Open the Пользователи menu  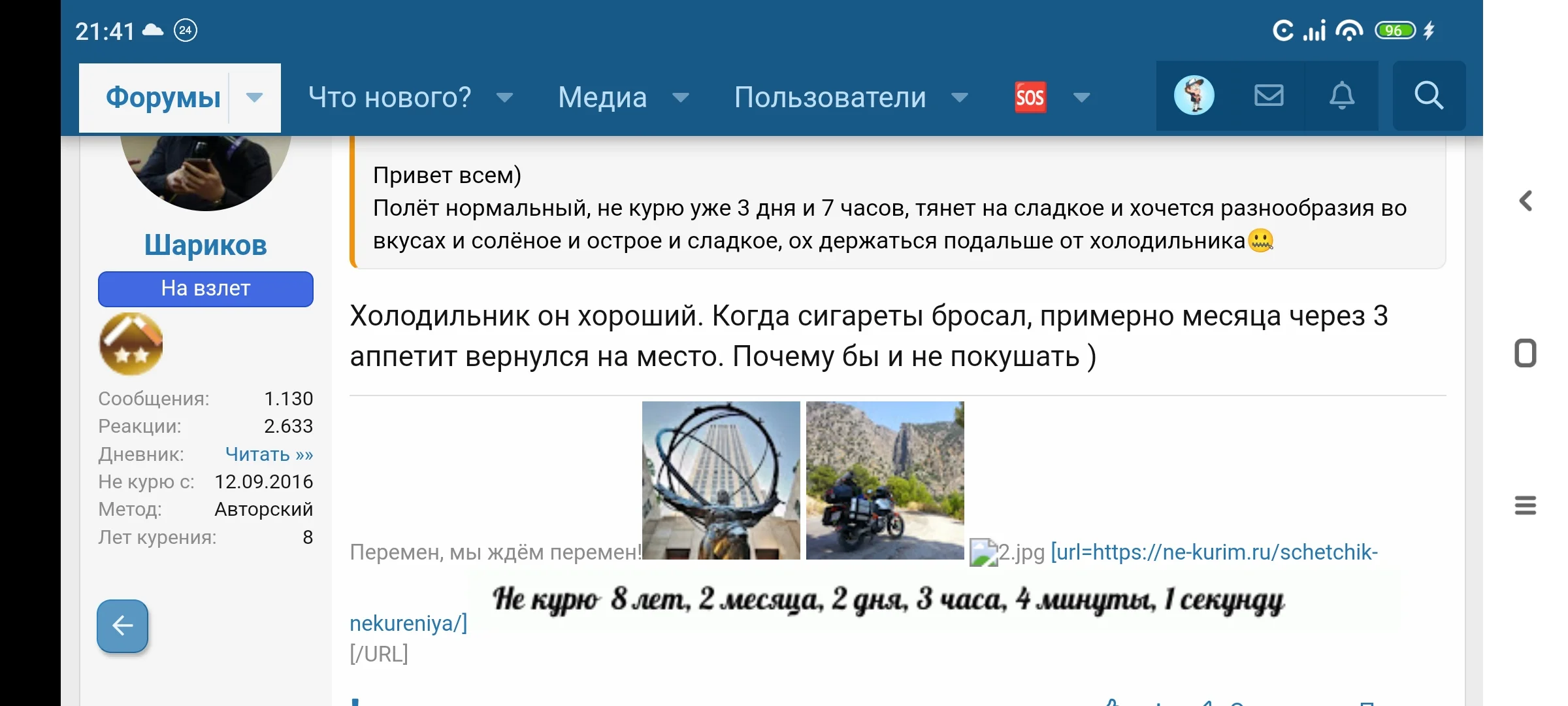click(830, 96)
